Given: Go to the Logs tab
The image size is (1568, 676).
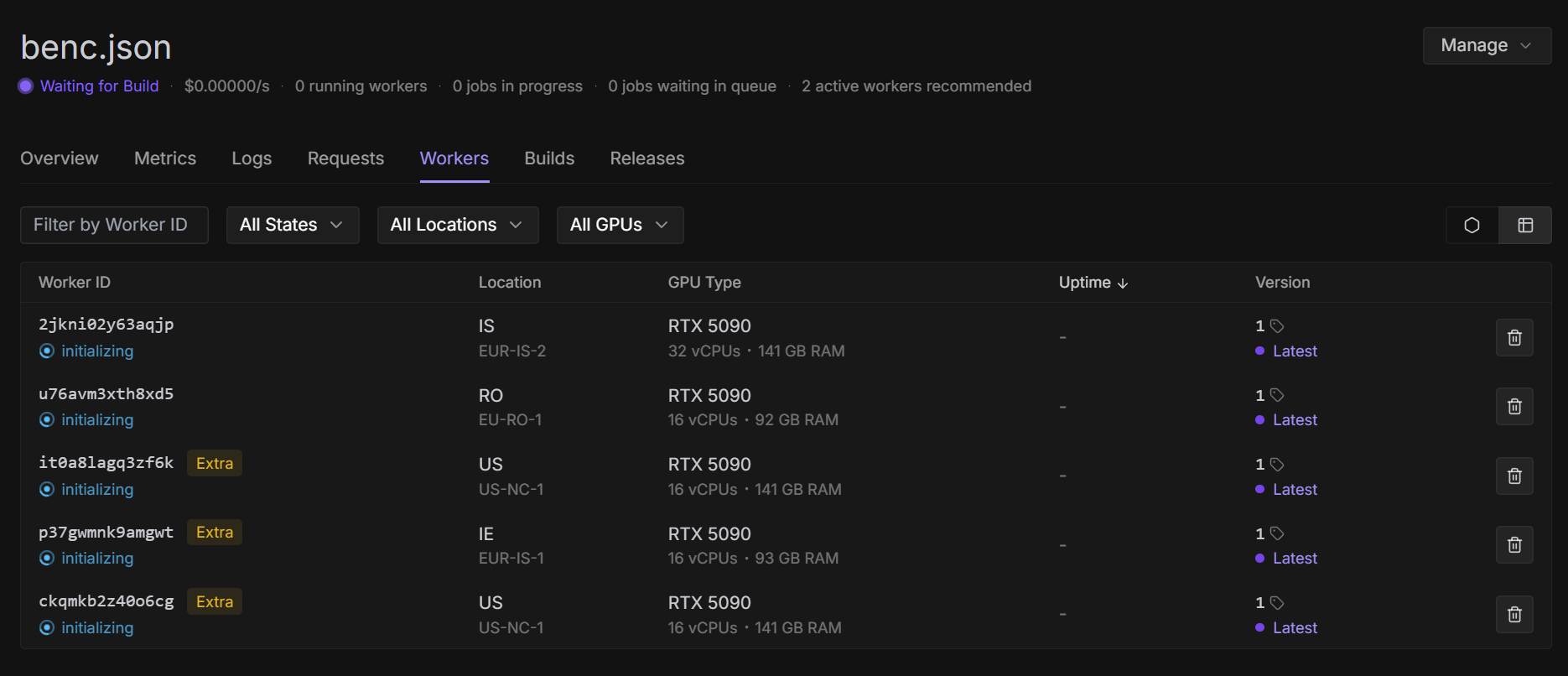Looking at the screenshot, I should click(252, 159).
